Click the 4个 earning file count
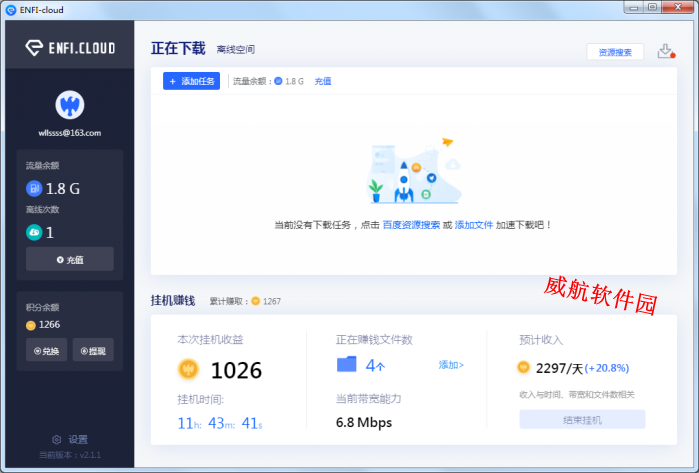This screenshot has width=699, height=473. tap(375, 366)
